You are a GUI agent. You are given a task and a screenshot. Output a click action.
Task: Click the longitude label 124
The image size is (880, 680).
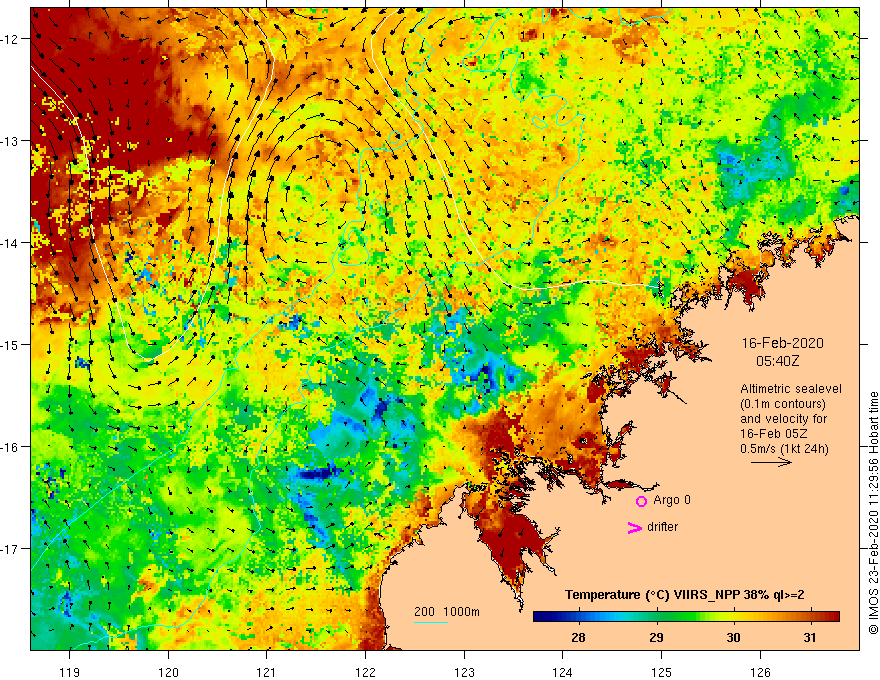click(563, 672)
